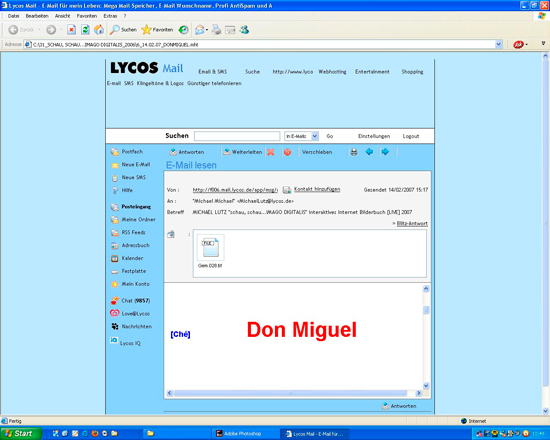Screen dimensions: 550x440
Task: Open the Posteingang inbox folder
Action: click(x=131, y=207)
